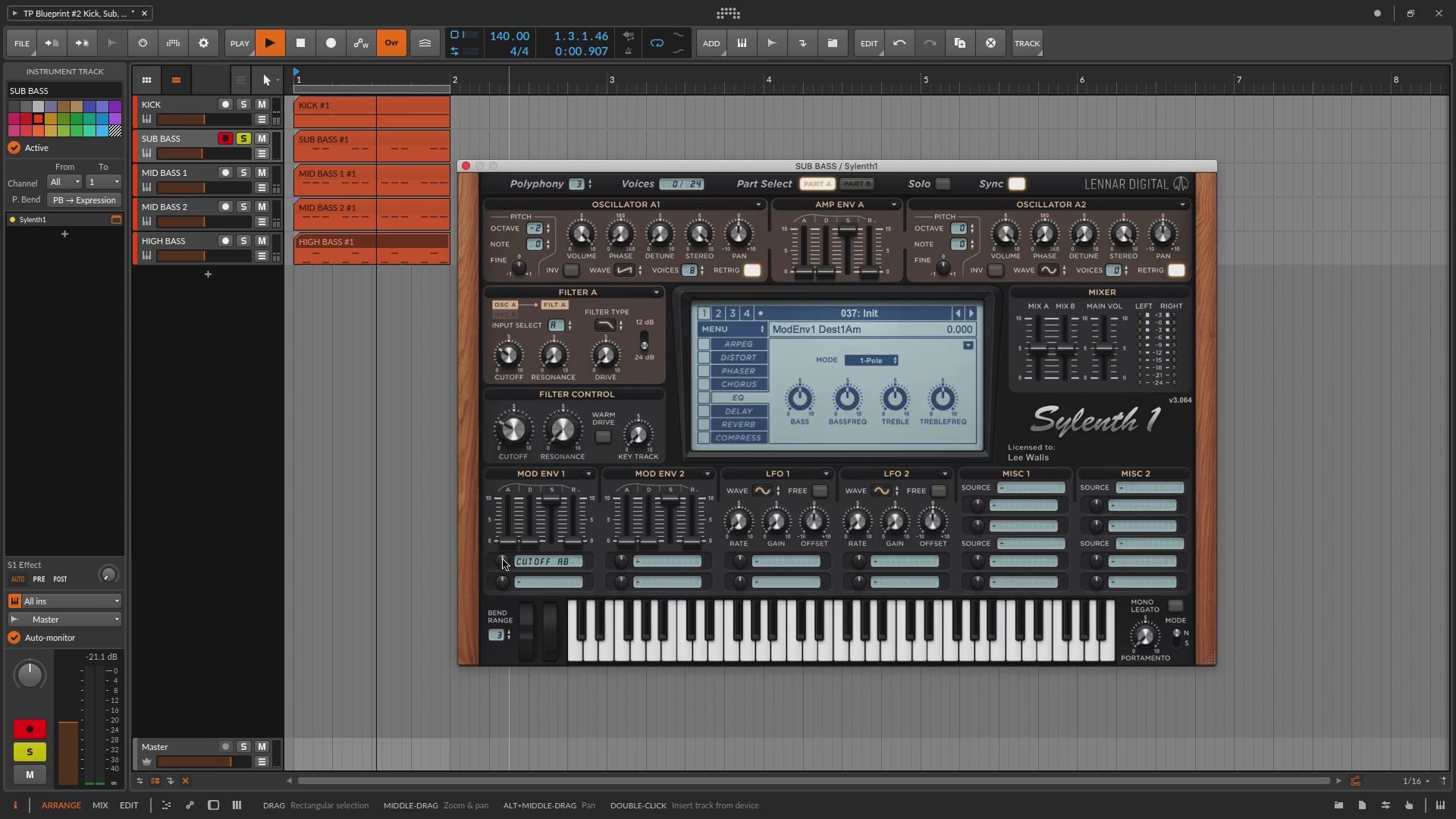Open the Sylenth1 MENU dropdown

[x=733, y=329]
